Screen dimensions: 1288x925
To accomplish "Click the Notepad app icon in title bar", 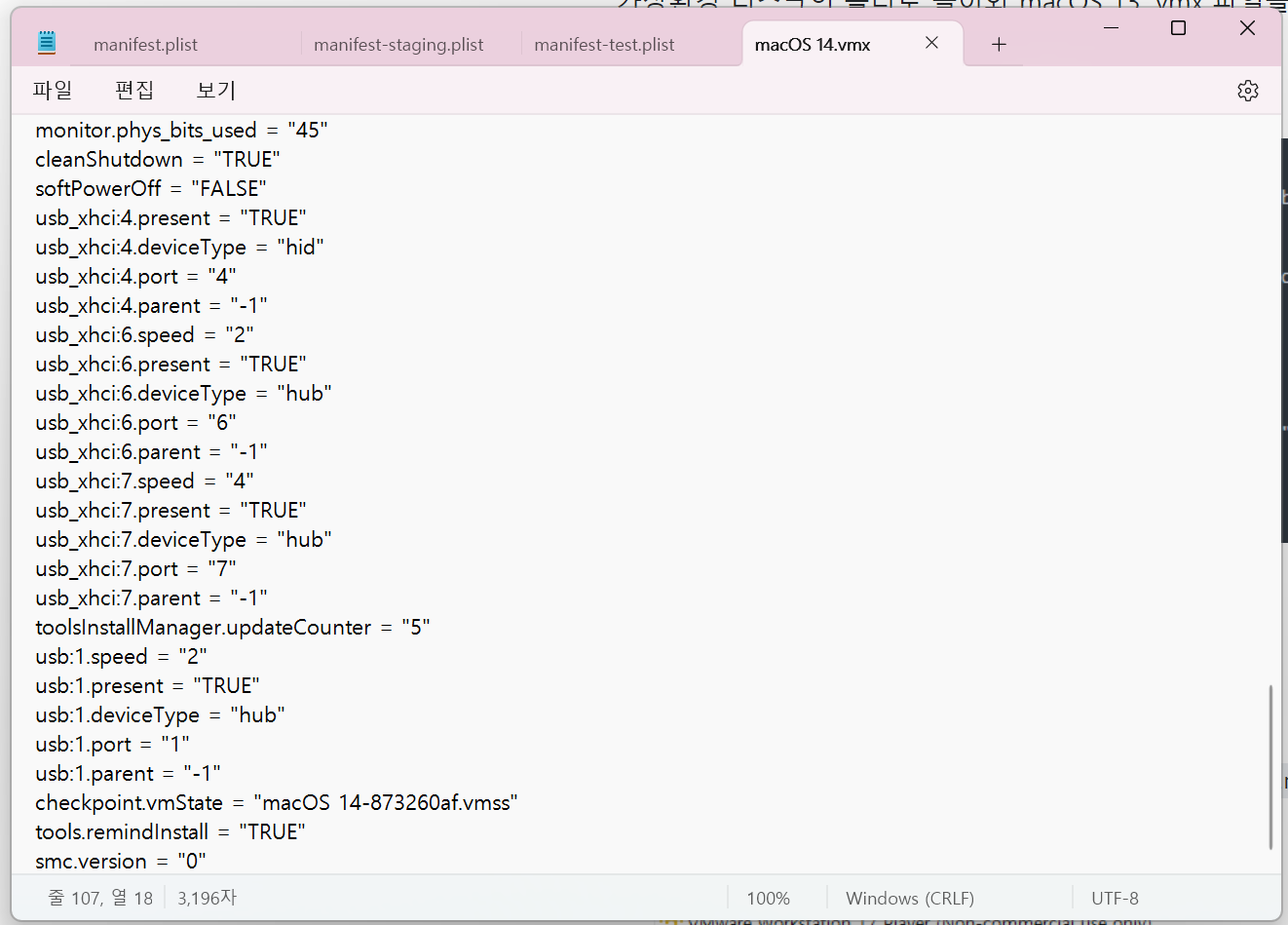I will click(47, 42).
